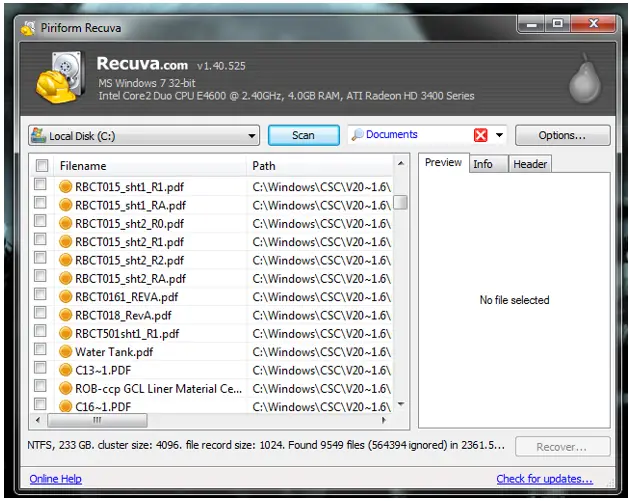629x501 pixels.
Task: Click status icon of C13~1.PDF
Action: 65,370
